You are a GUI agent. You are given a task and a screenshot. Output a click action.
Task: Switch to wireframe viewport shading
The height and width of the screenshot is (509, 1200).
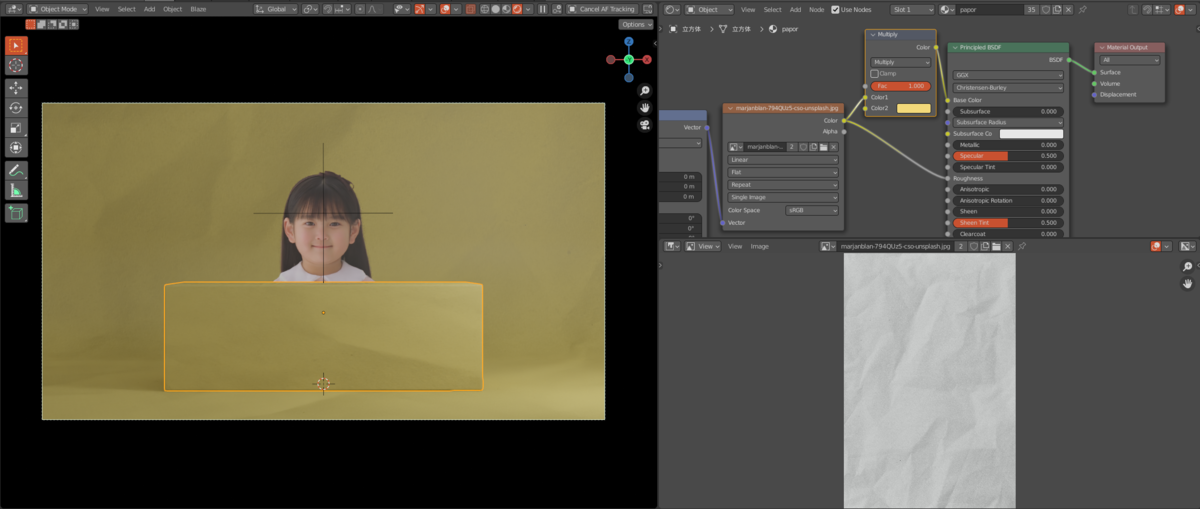click(484, 9)
